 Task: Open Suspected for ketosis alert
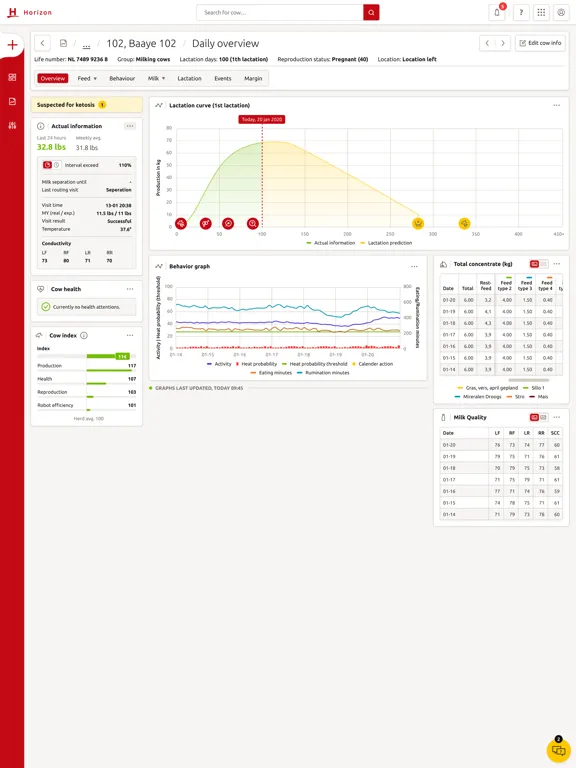click(87, 105)
